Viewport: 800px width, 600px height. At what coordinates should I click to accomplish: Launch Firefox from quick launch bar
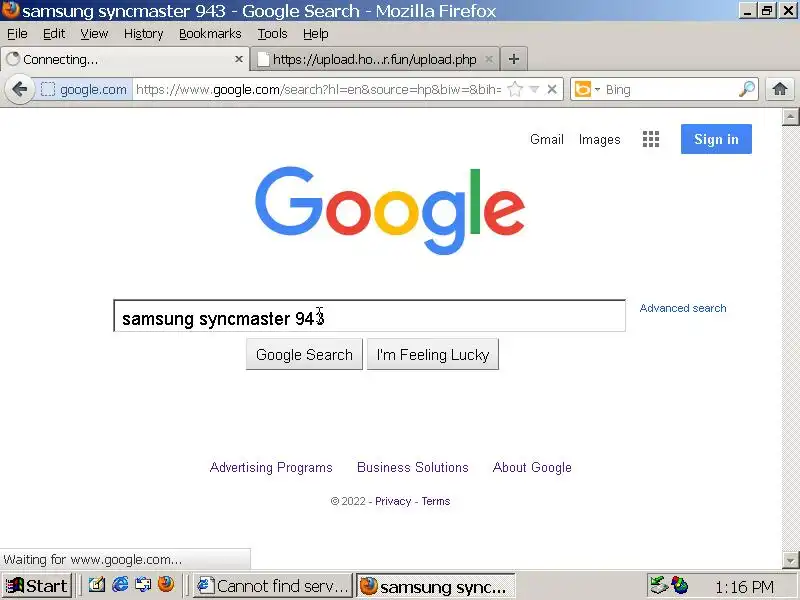click(166, 585)
